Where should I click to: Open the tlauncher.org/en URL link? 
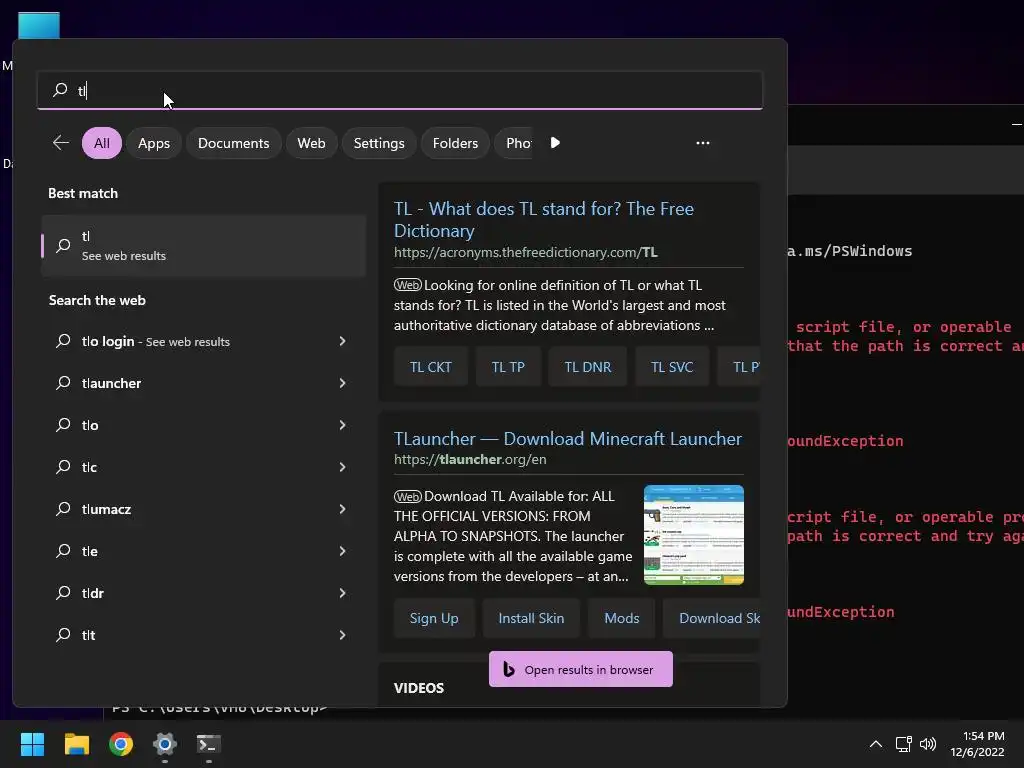click(470, 459)
